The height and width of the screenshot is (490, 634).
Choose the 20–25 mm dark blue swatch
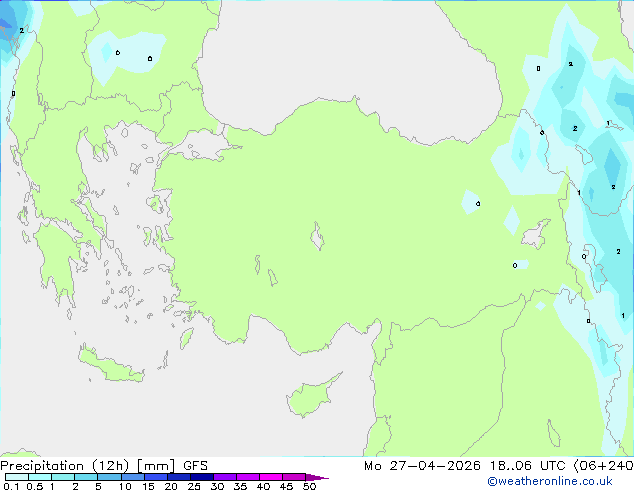click(x=178, y=477)
